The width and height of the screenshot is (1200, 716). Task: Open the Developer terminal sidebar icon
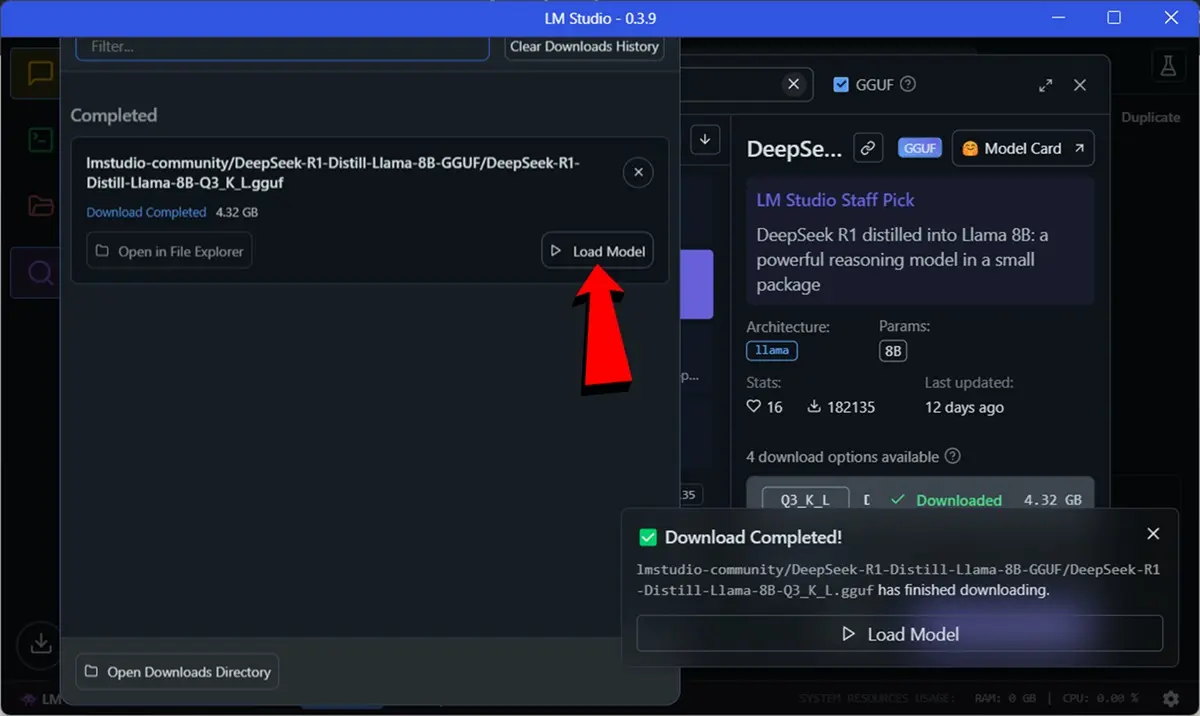(40, 140)
